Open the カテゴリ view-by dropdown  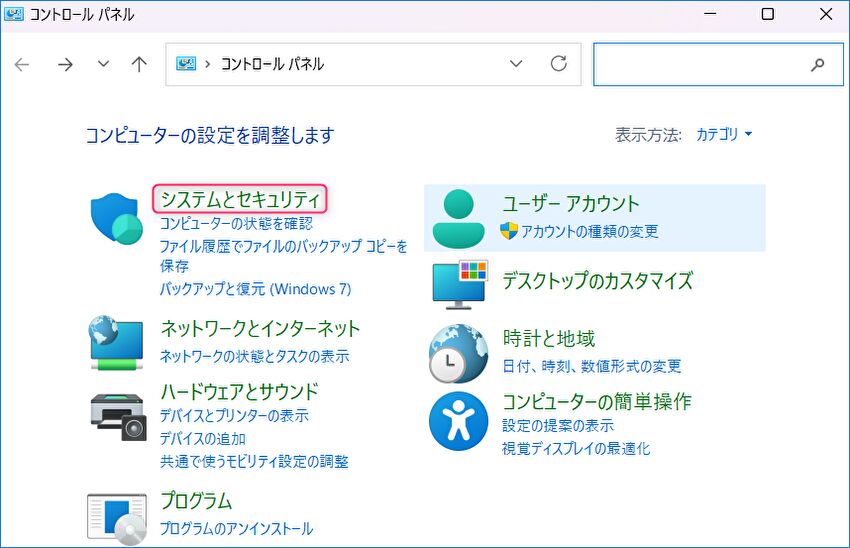pyautogui.click(x=724, y=134)
